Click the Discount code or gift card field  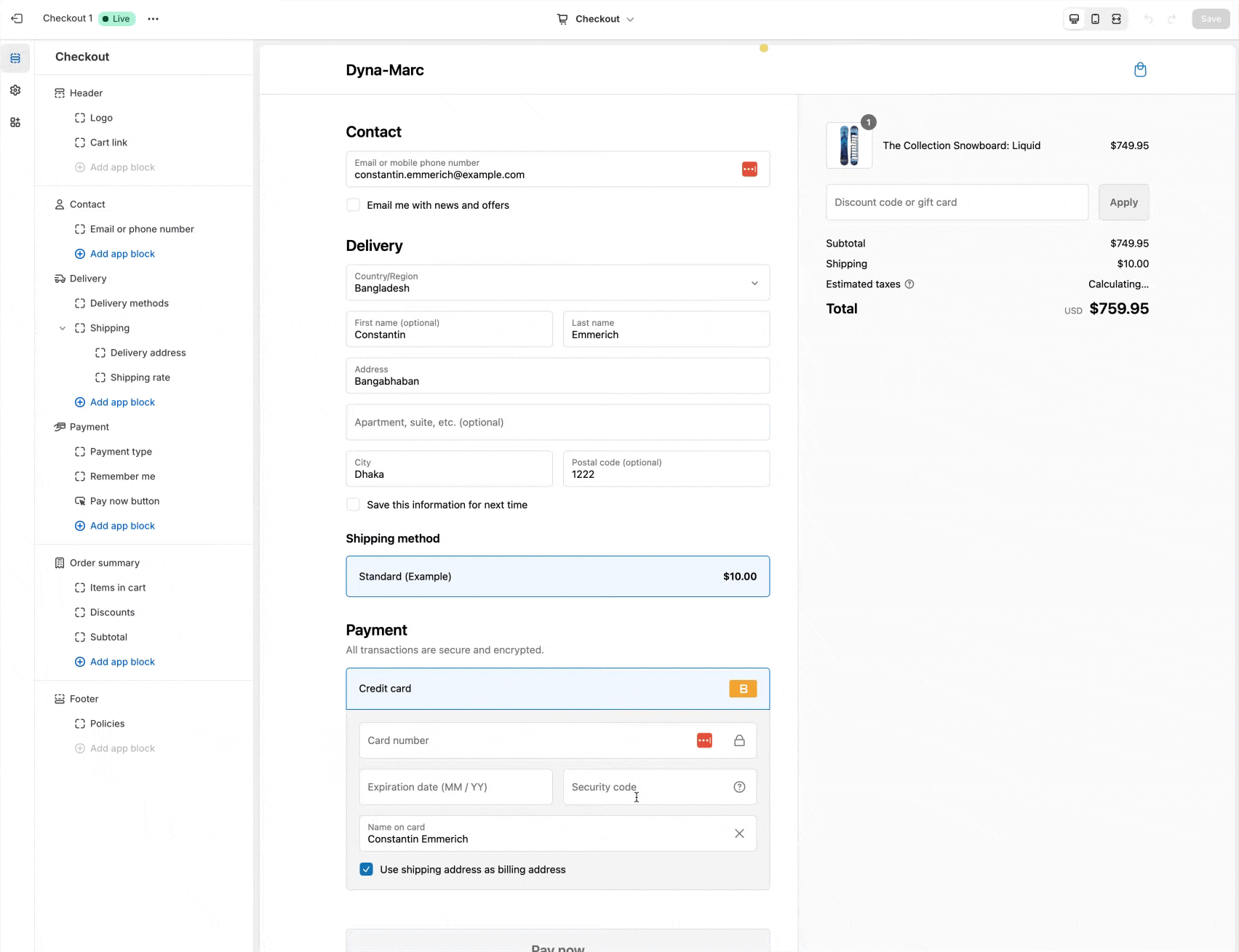pos(957,202)
